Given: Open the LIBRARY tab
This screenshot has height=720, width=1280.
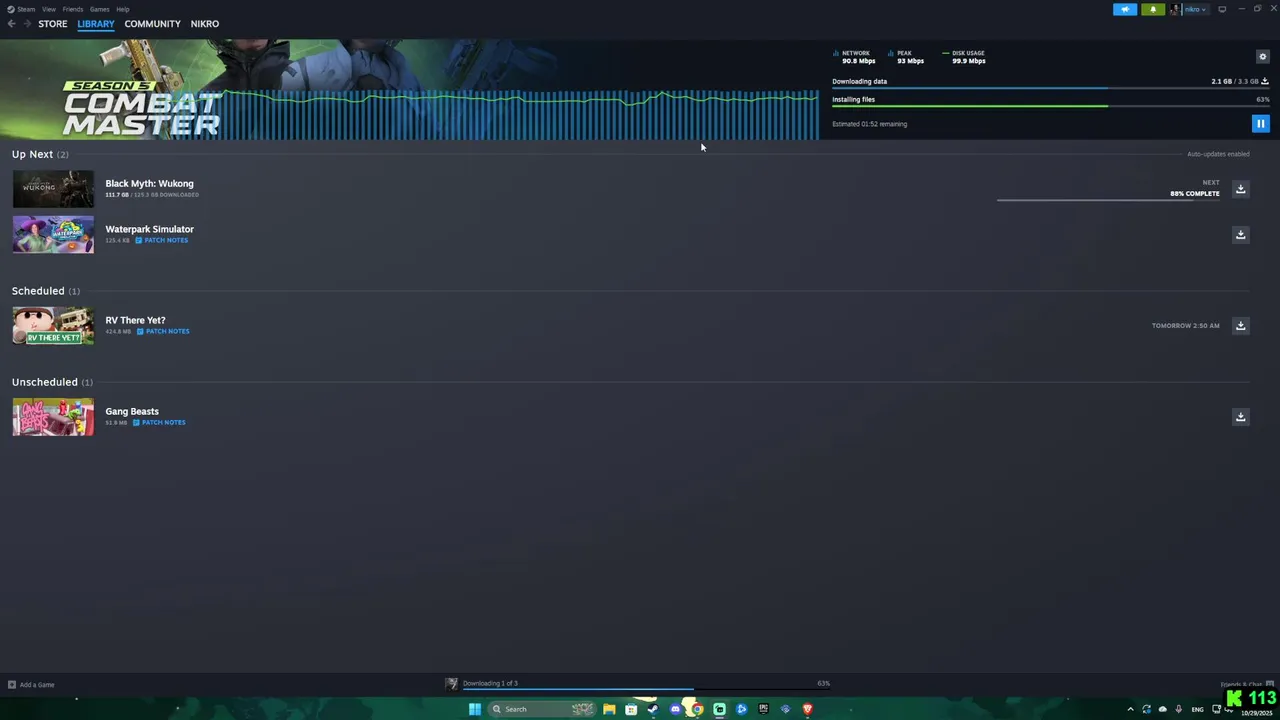Looking at the screenshot, I should click(x=96, y=24).
